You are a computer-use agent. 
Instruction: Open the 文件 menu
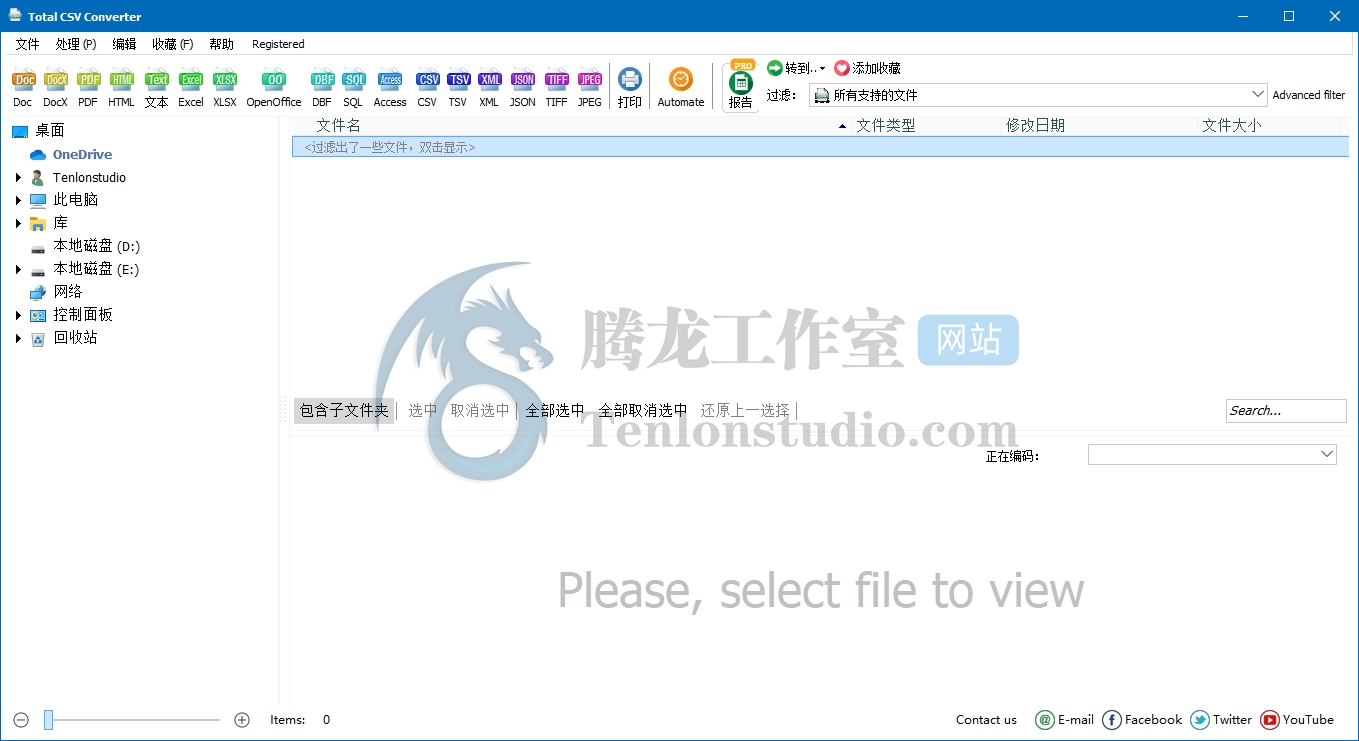coord(27,44)
